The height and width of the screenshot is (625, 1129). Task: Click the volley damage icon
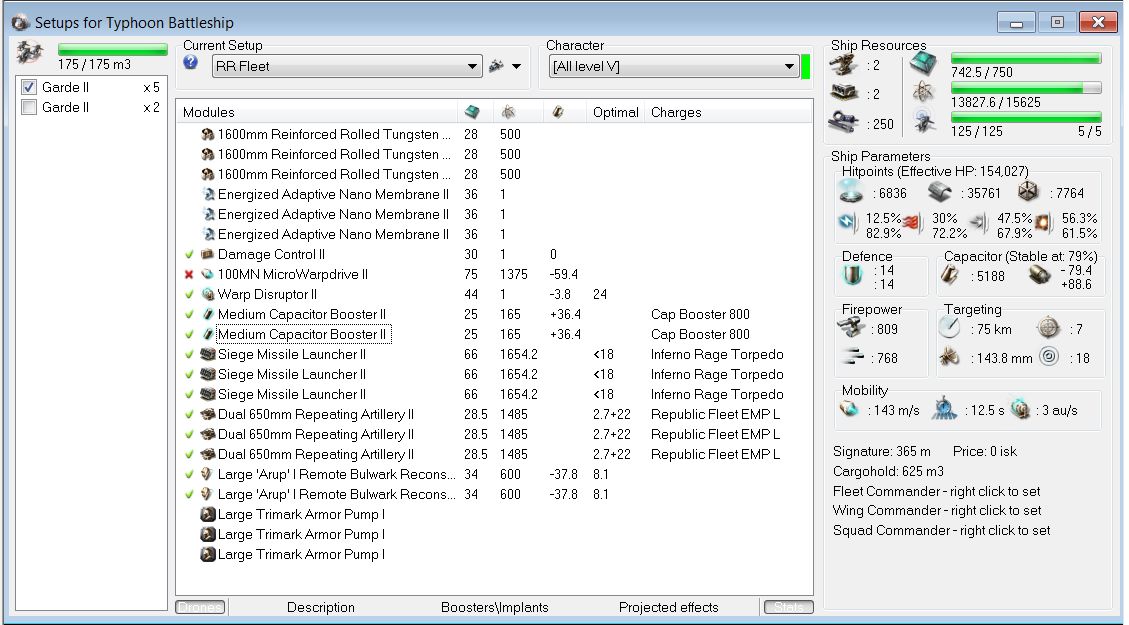[x=853, y=356]
